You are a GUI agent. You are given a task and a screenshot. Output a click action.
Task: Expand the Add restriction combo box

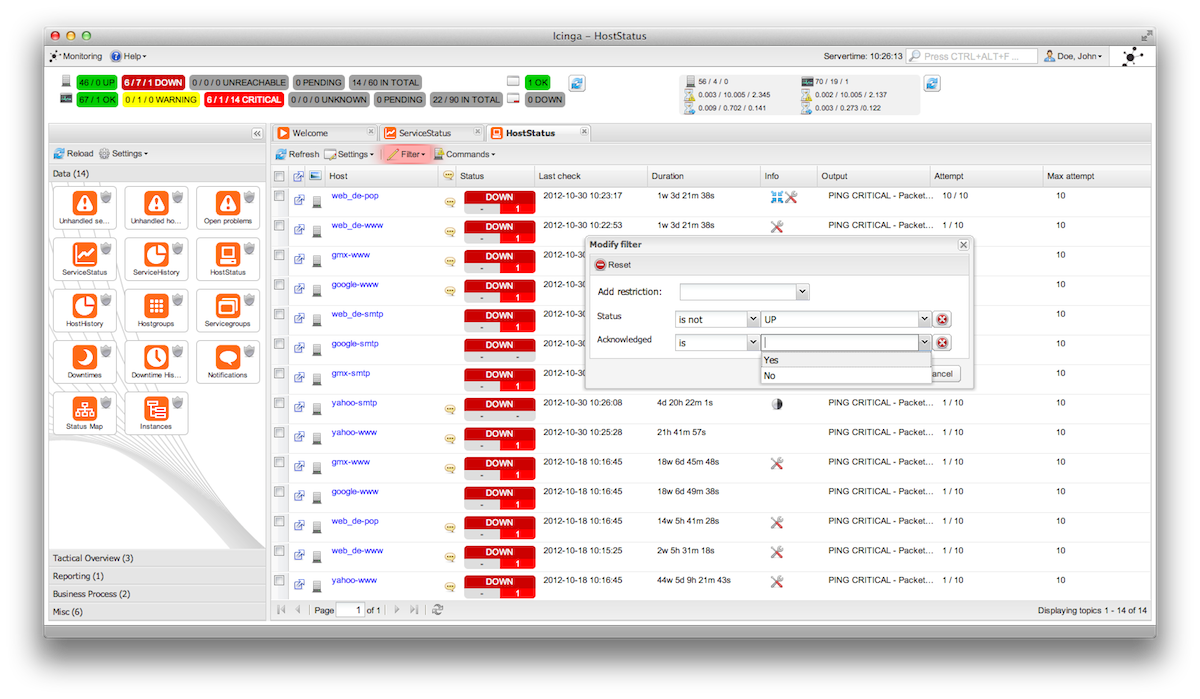[x=802, y=292]
